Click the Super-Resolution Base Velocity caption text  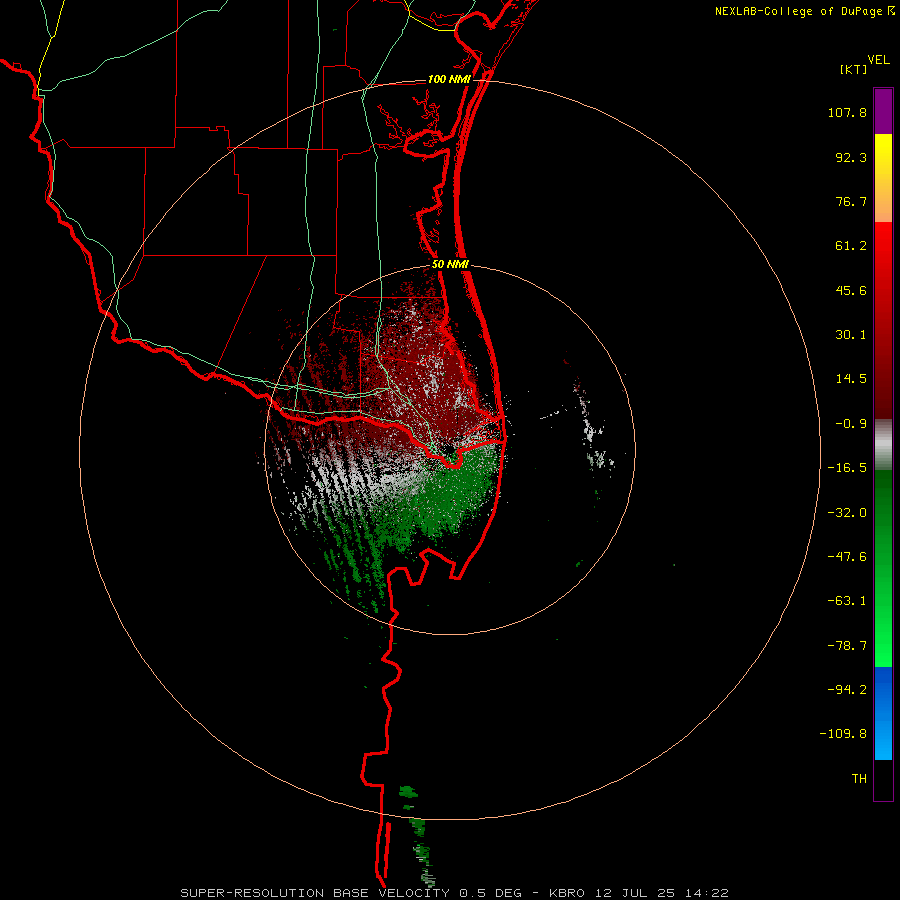454,893
